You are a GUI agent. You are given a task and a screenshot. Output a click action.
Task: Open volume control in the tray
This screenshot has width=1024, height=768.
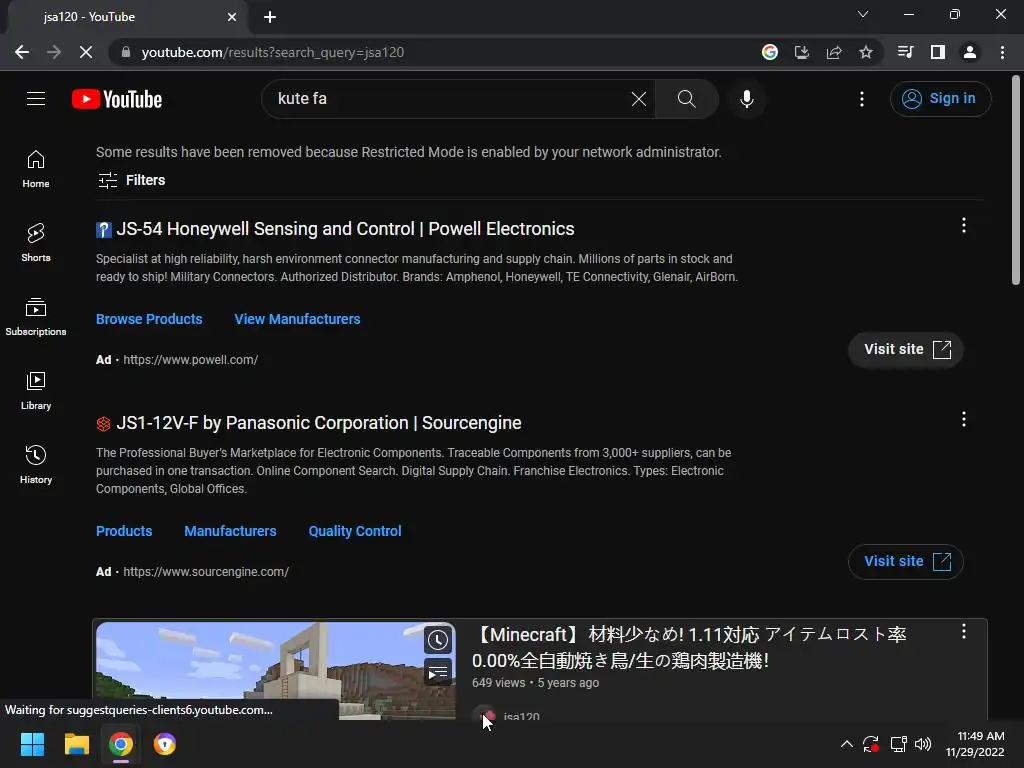pos(923,744)
